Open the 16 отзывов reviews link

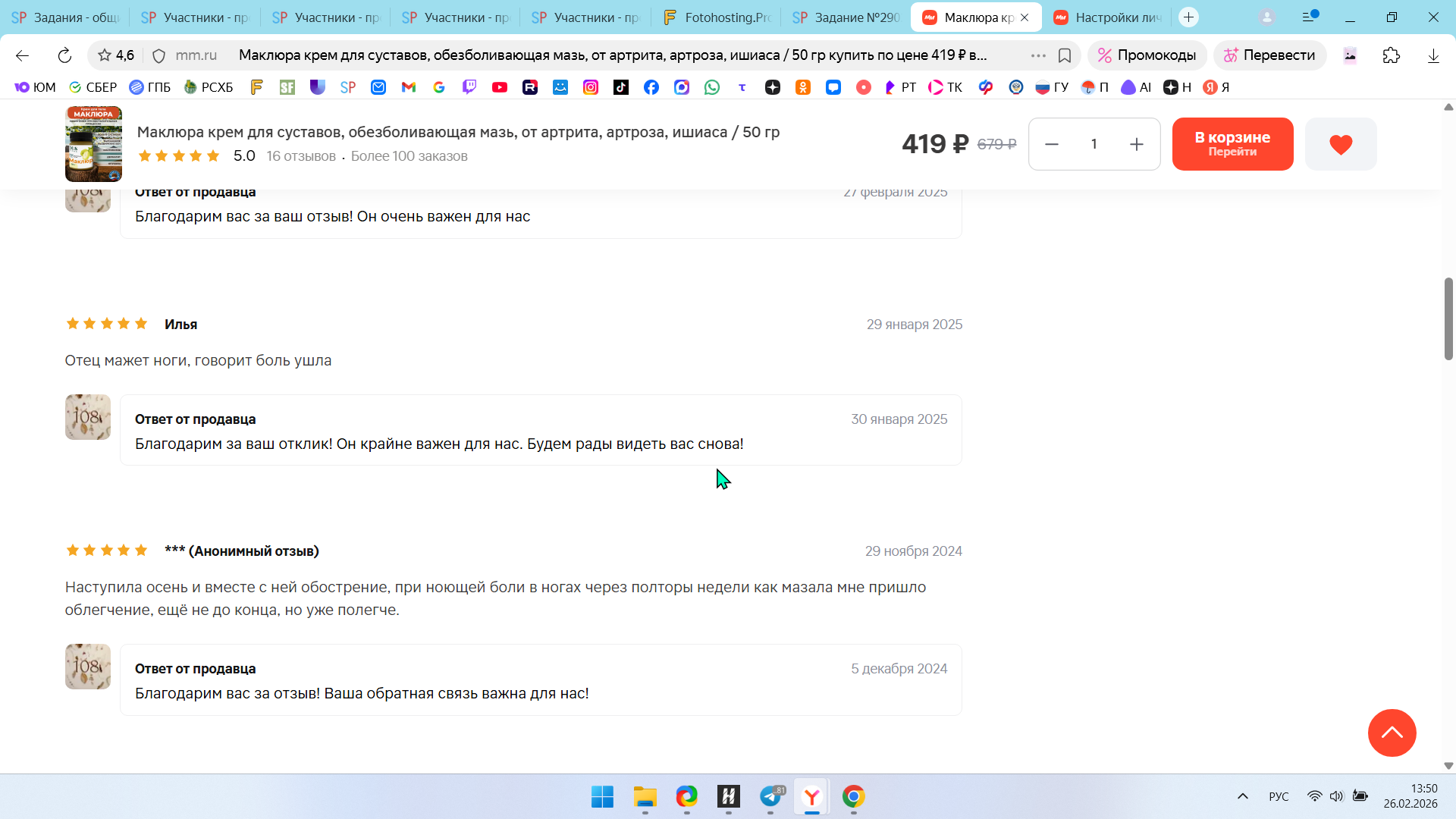point(301,156)
